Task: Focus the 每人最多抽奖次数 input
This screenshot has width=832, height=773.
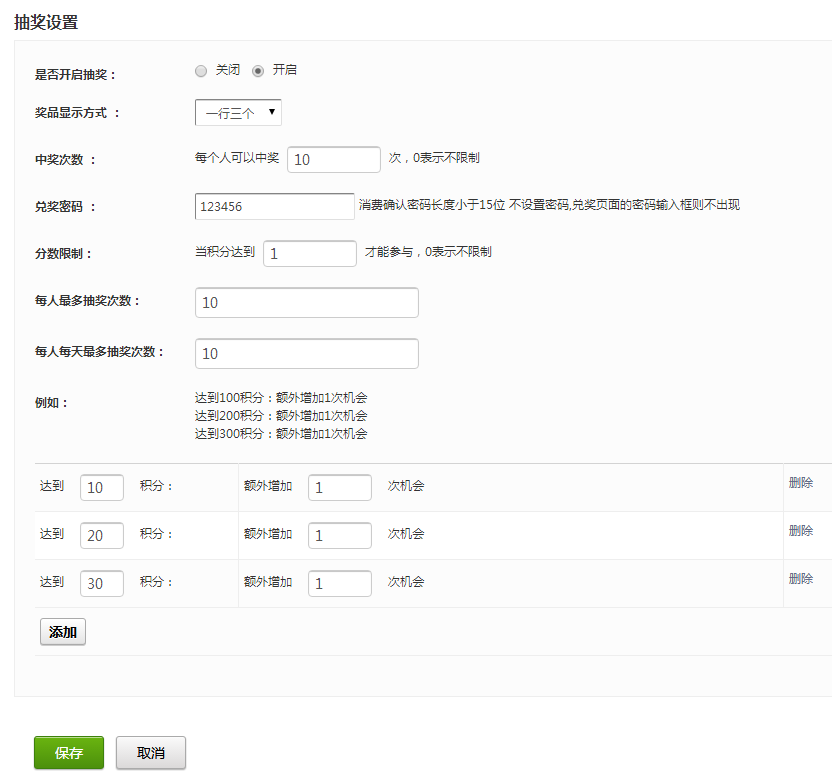Action: pos(307,303)
